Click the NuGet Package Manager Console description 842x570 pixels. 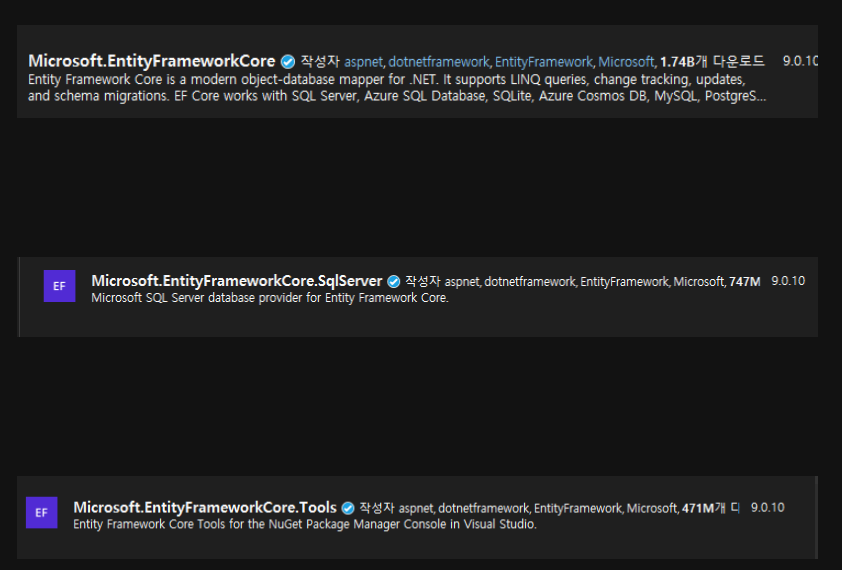305,524
